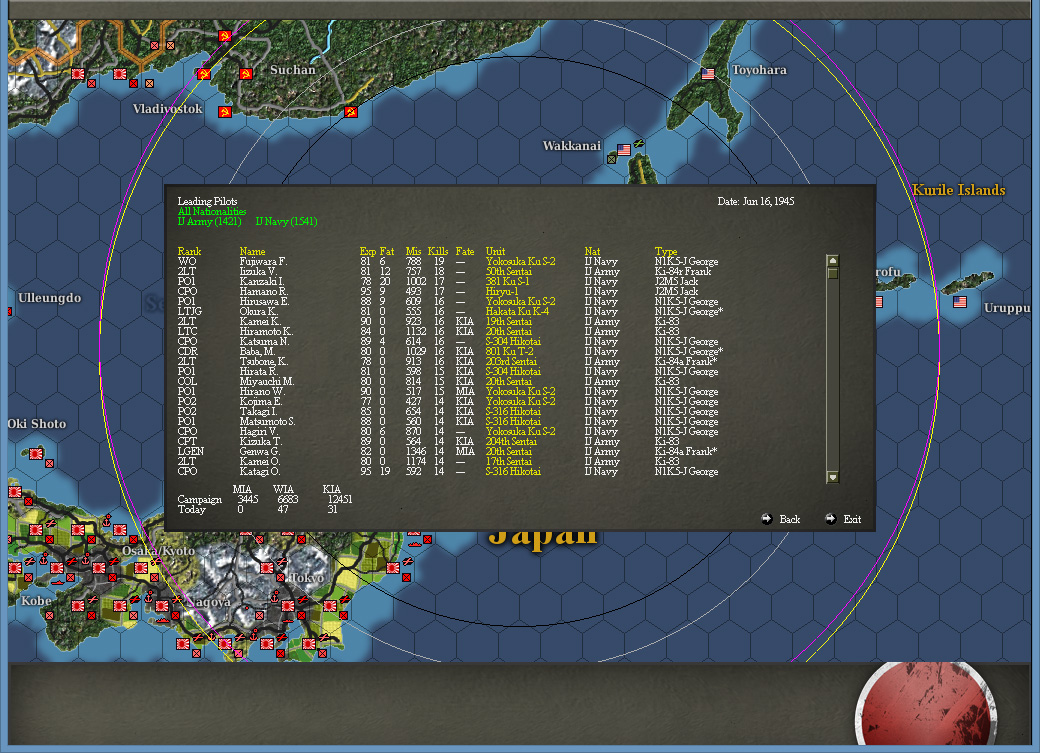Click the Leading Pilots title
1040x753 pixels.
(x=207, y=201)
